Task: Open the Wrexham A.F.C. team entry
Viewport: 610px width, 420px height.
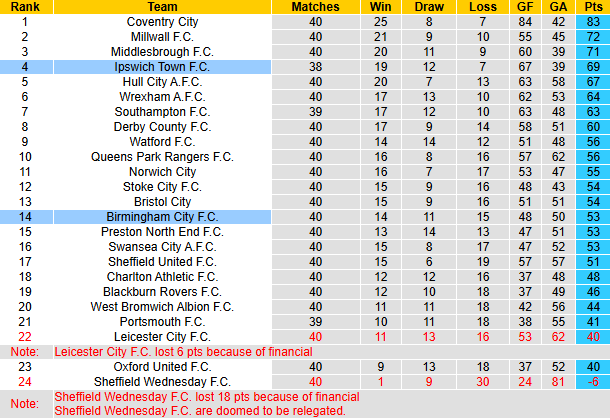Action: (x=162, y=97)
